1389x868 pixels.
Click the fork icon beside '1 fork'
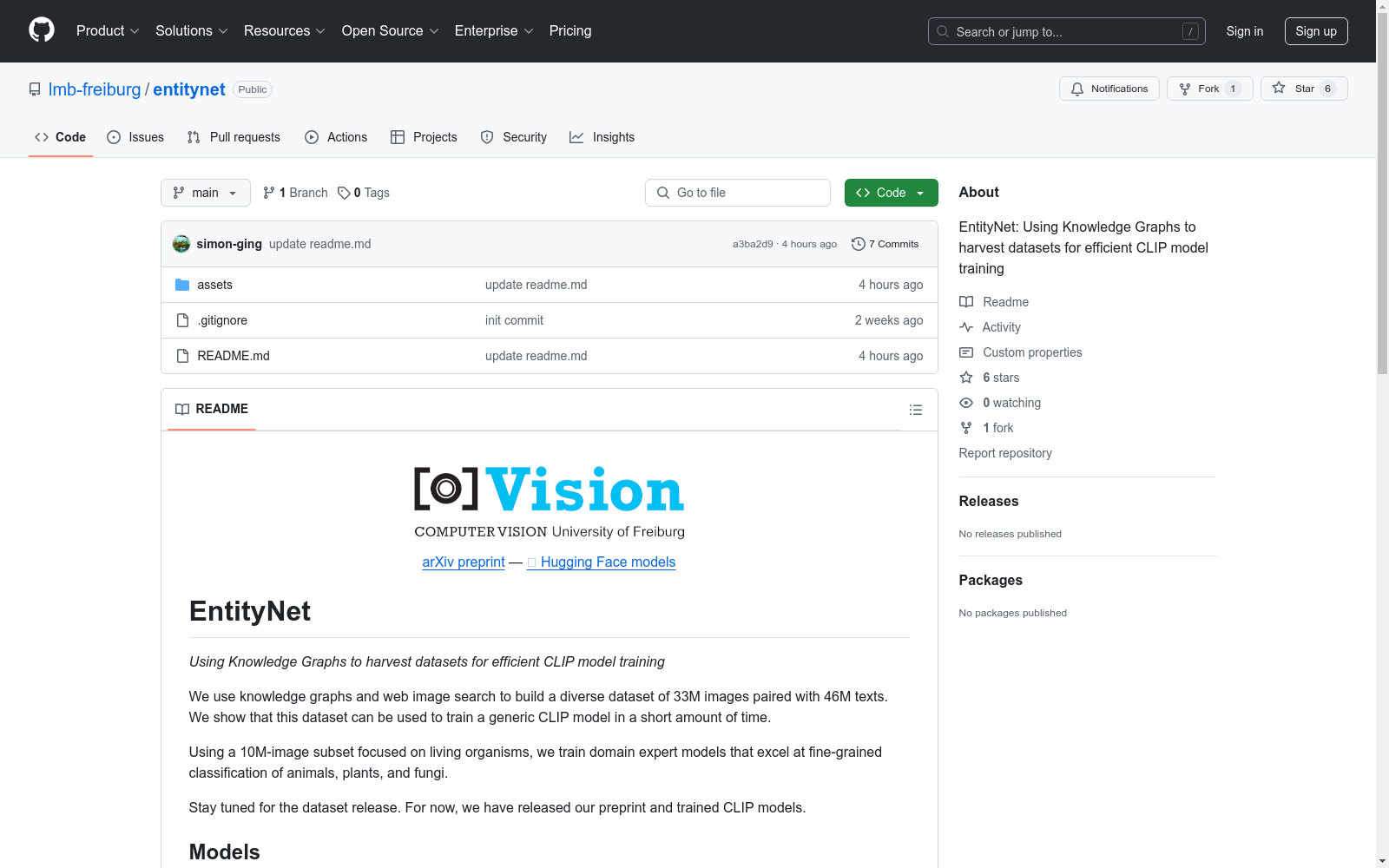tap(966, 428)
